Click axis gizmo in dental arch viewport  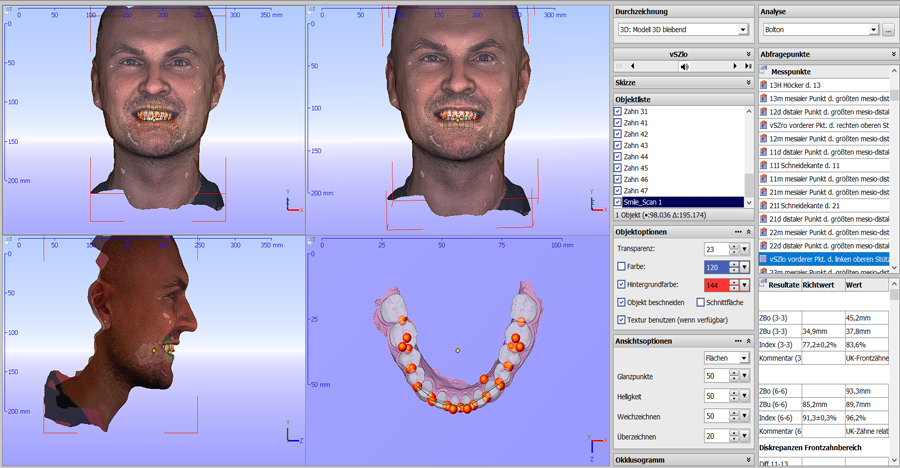click(x=597, y=448)
